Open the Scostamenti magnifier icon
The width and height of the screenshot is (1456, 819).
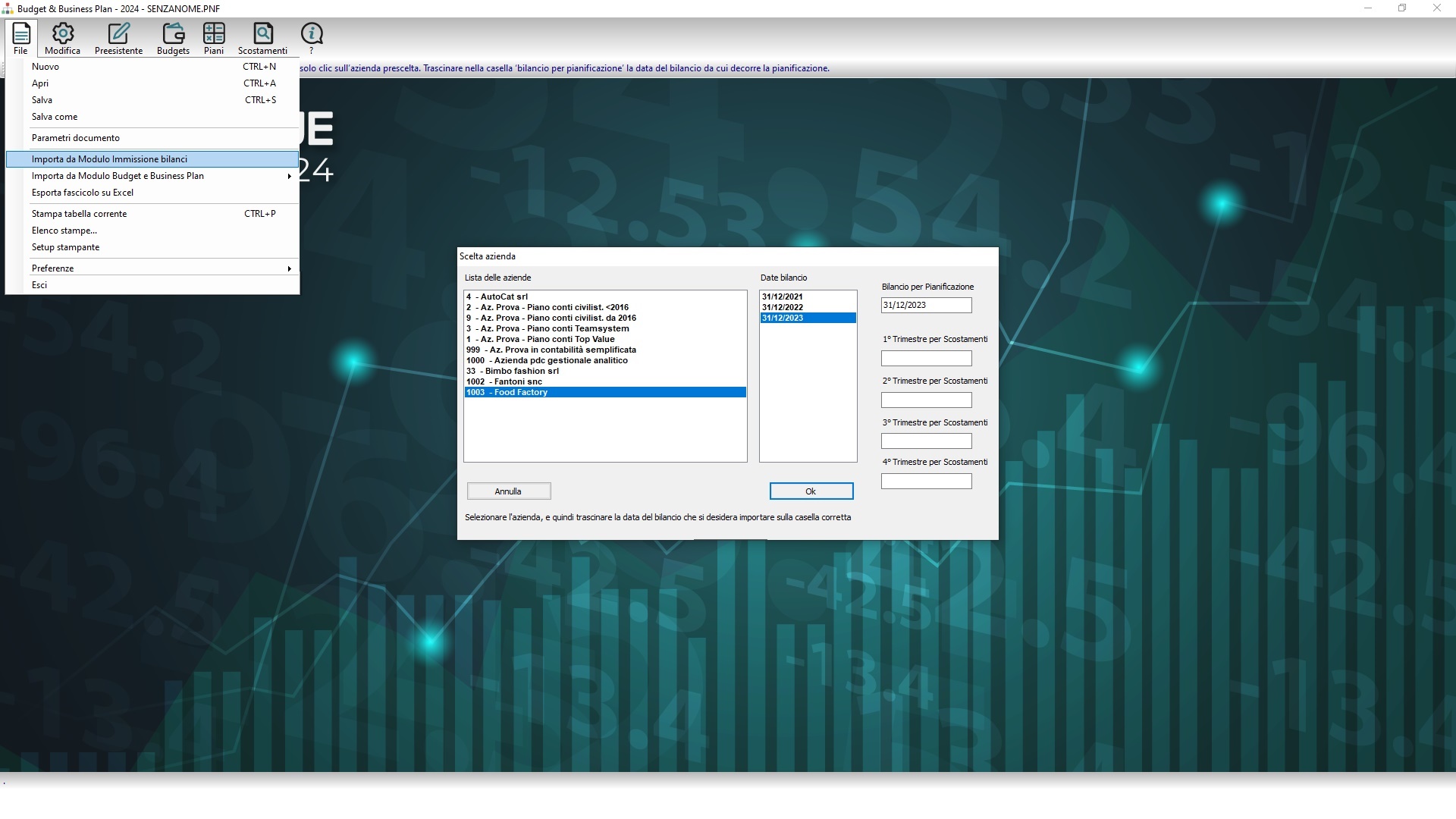click(x=262, y=39)
